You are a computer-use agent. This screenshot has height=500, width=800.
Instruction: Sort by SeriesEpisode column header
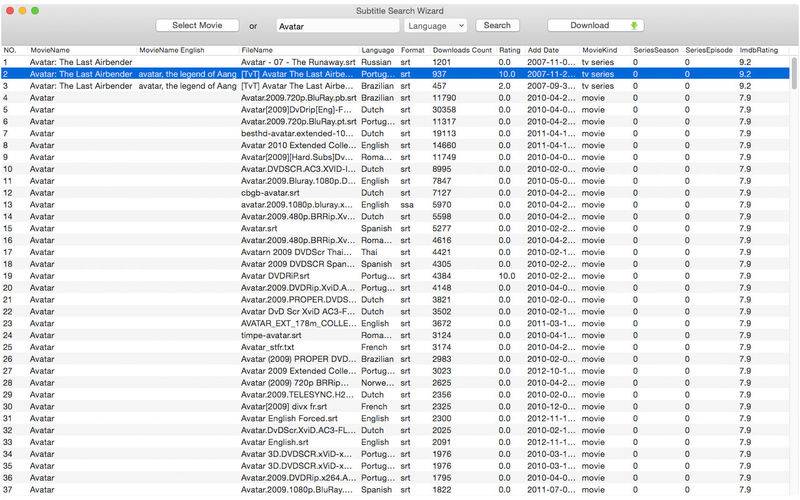709,50
